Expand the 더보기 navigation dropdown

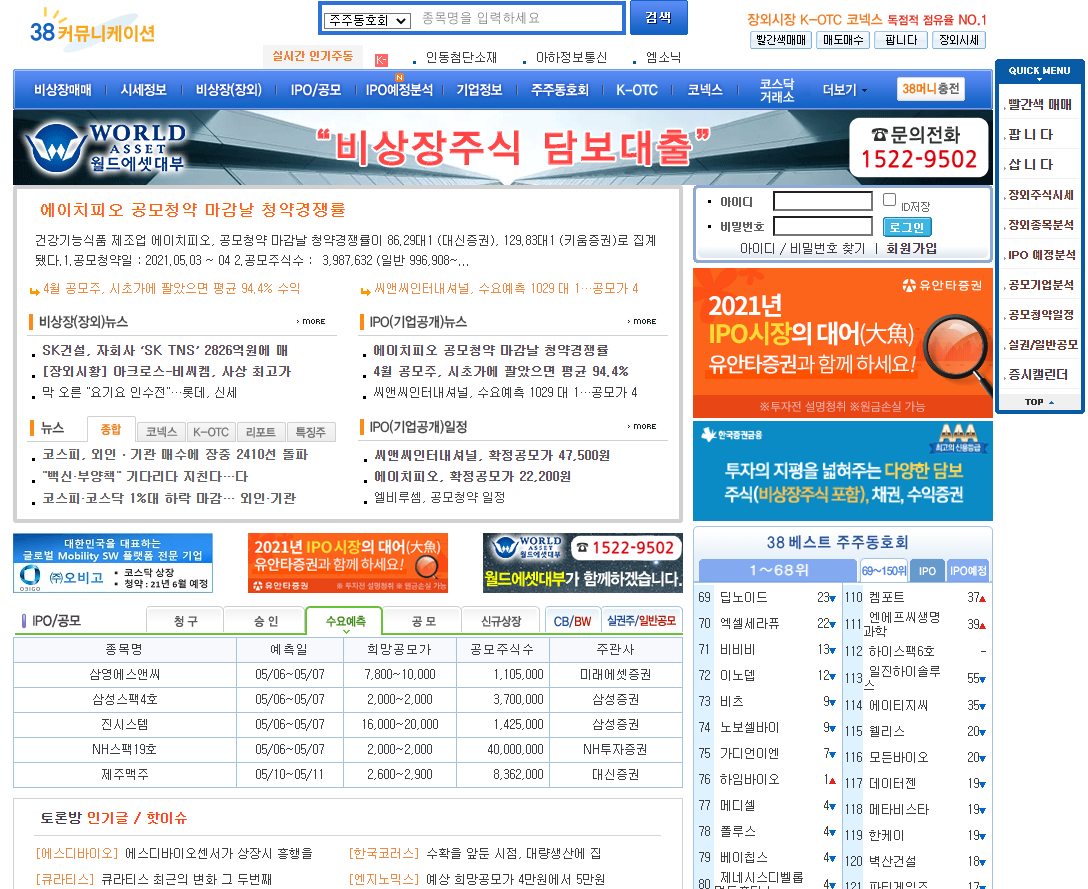point(844,90)
